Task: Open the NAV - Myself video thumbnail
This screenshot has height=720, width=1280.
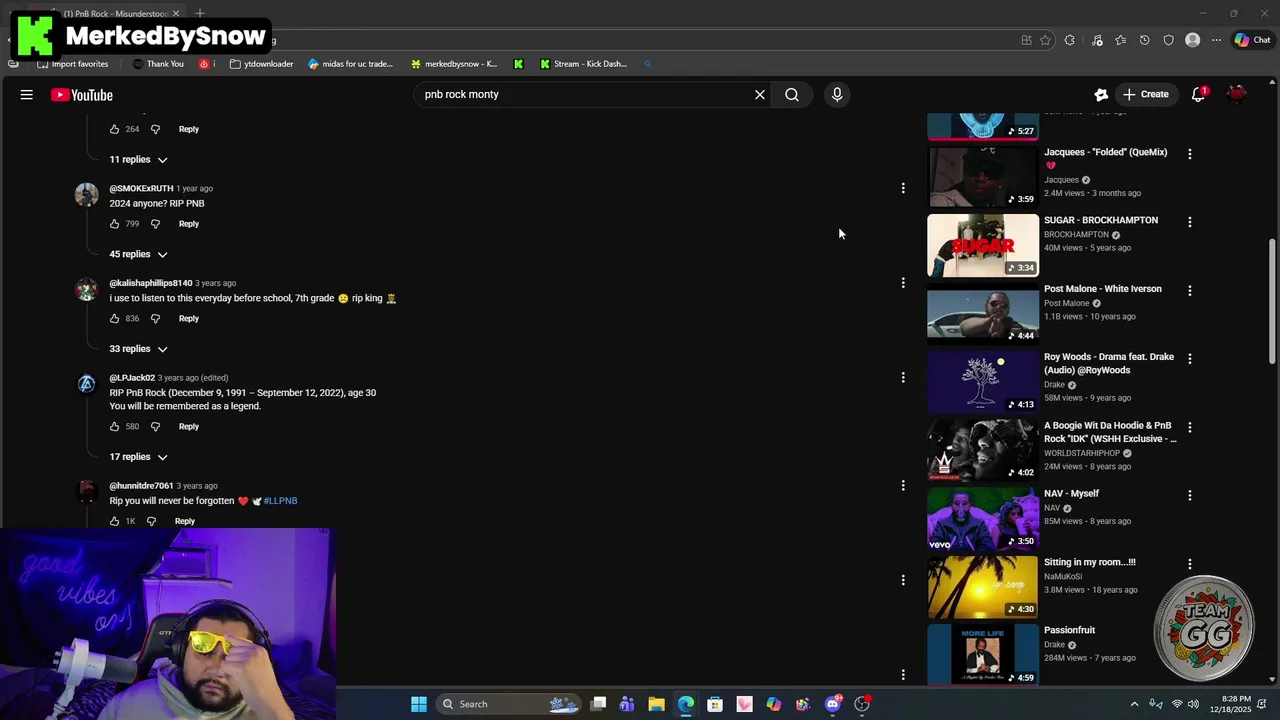Action: (983, 519)
